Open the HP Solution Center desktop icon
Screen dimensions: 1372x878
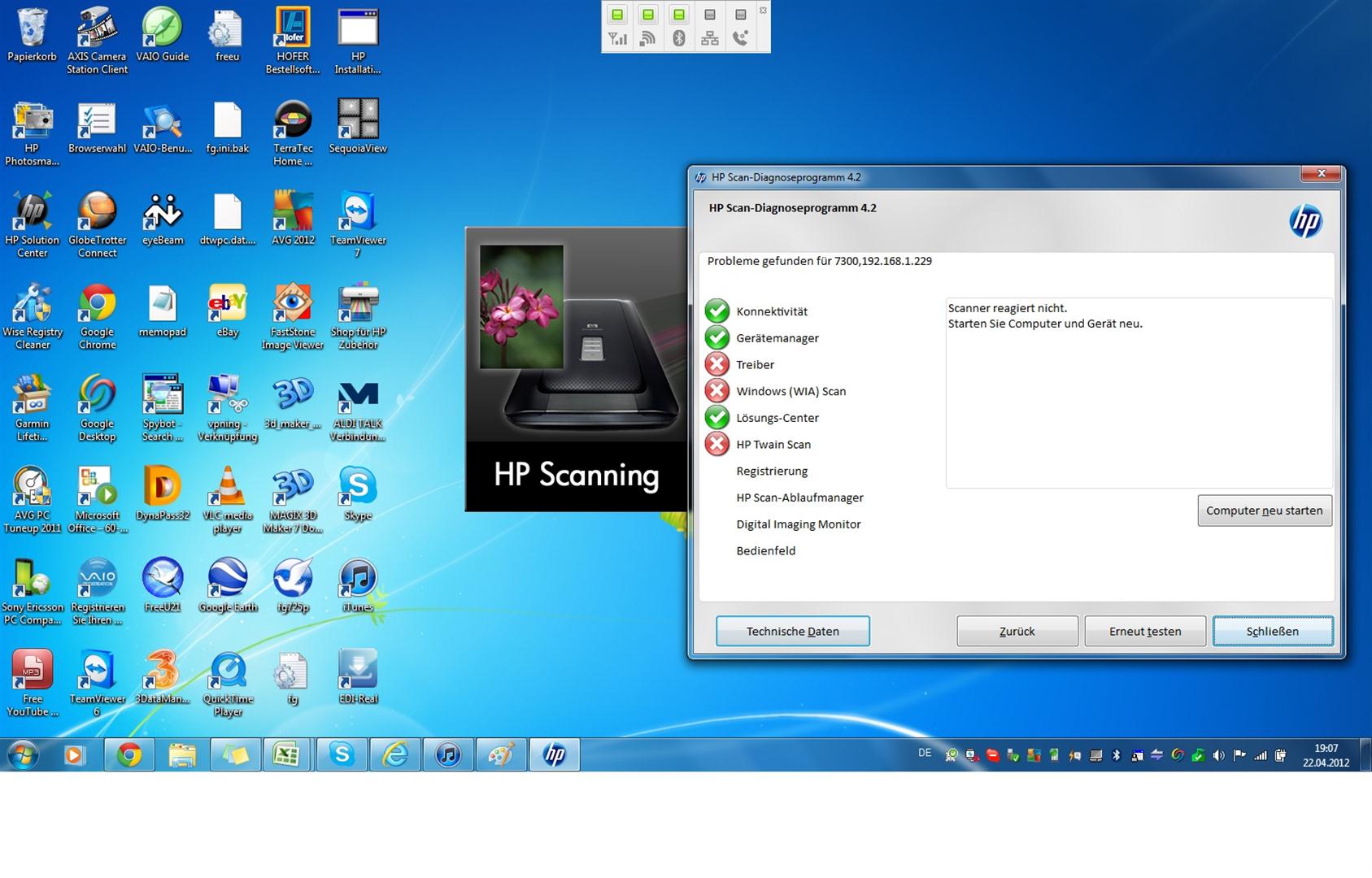(33, 214)
